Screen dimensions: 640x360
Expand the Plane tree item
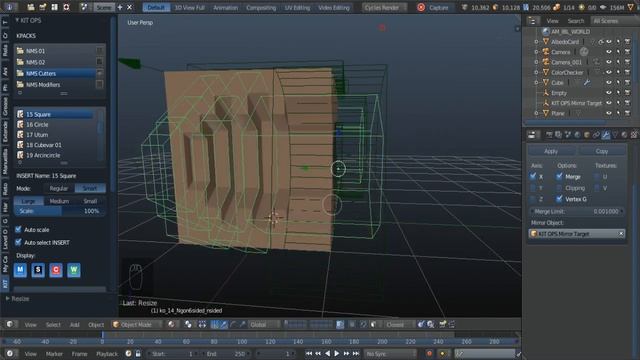[x=536, y=113]
